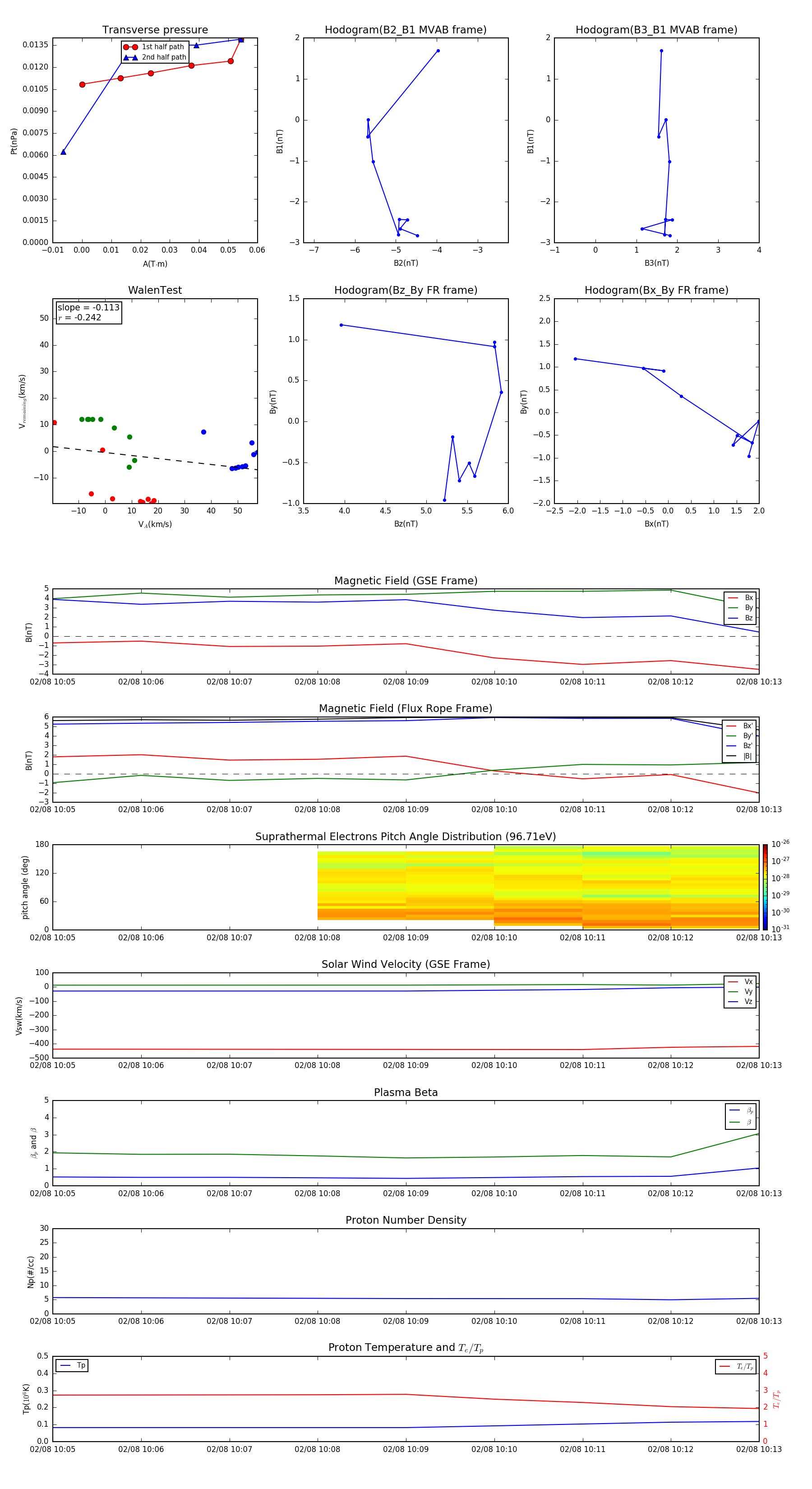Click the top-right point in B2_B1 hodogram
The image size is (812, 1489).
pyautogui.click(x=438, y=51)
